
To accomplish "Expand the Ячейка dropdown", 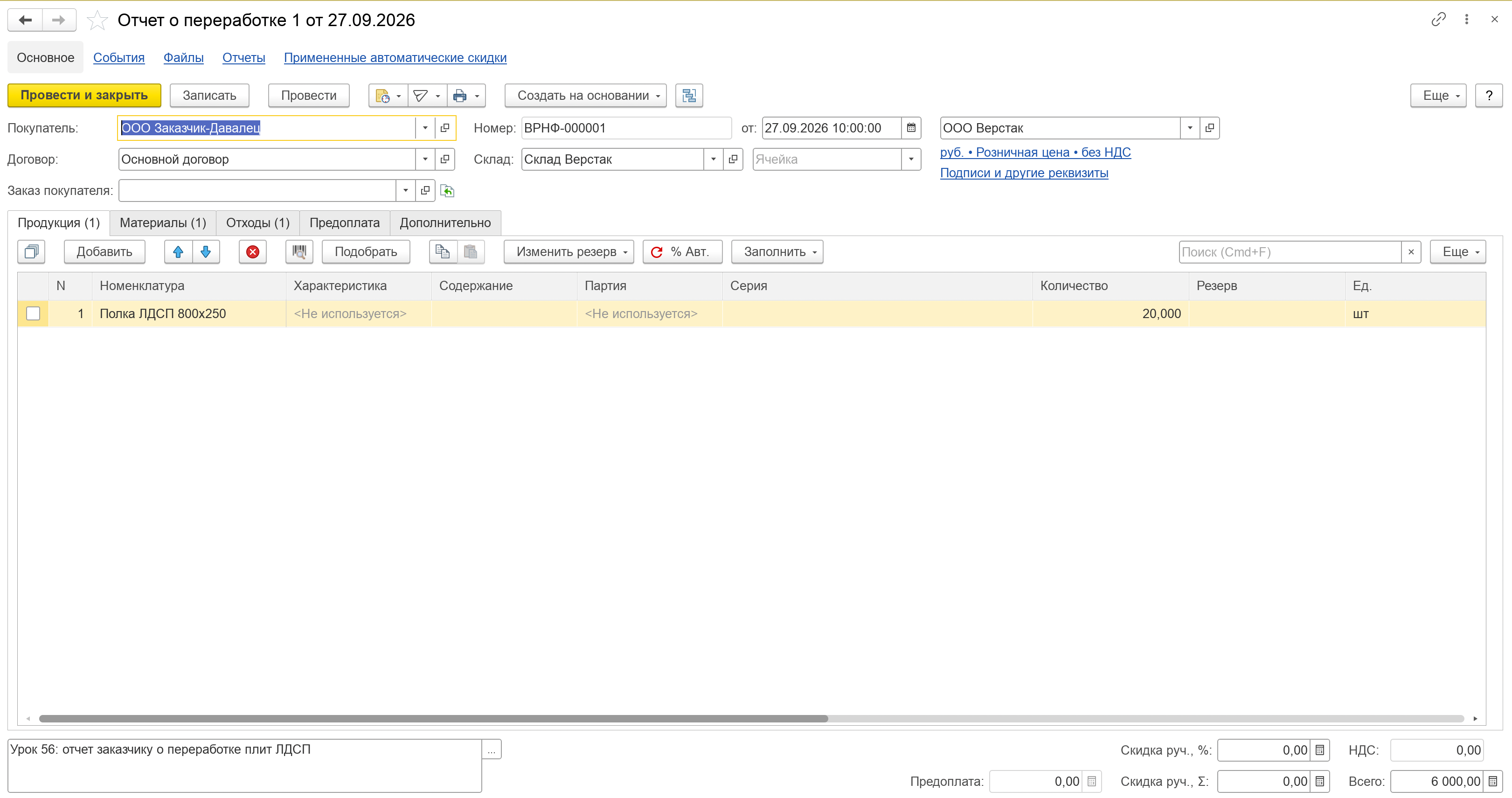I will (911, 159).
